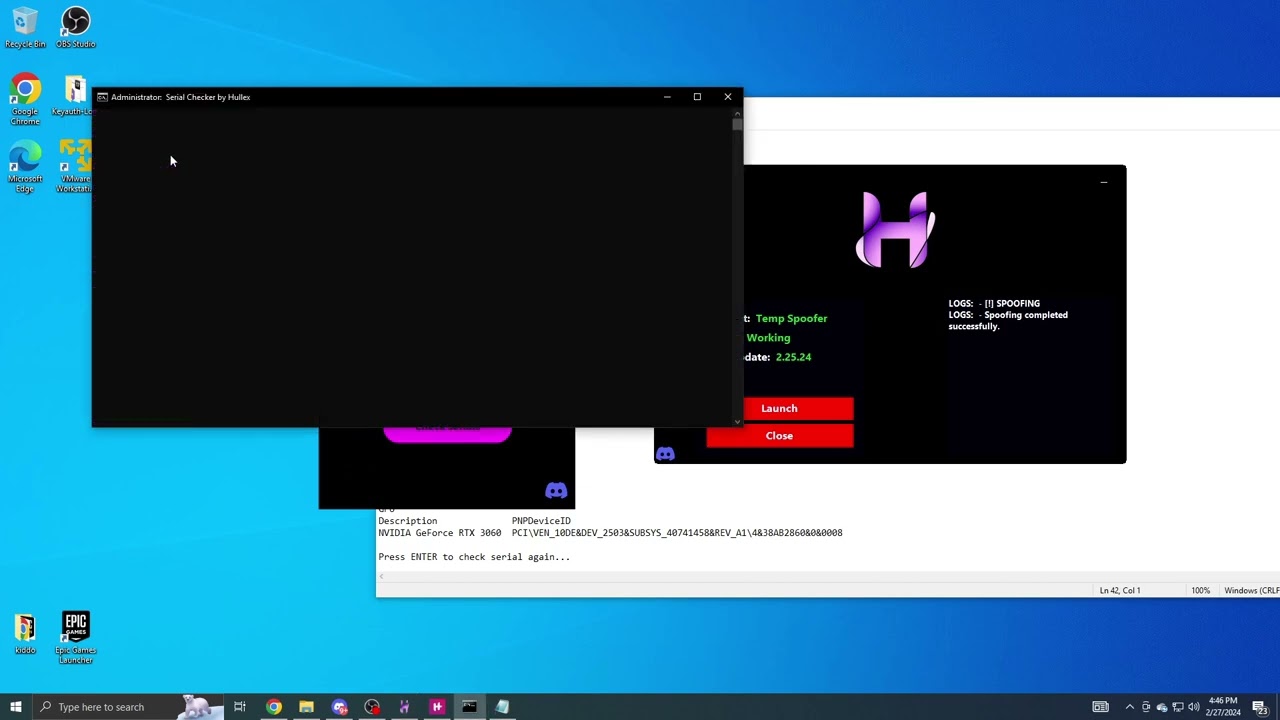Screen dimensions: 1280x720
Task: Open the network status tray icon
Action: 1178,707
